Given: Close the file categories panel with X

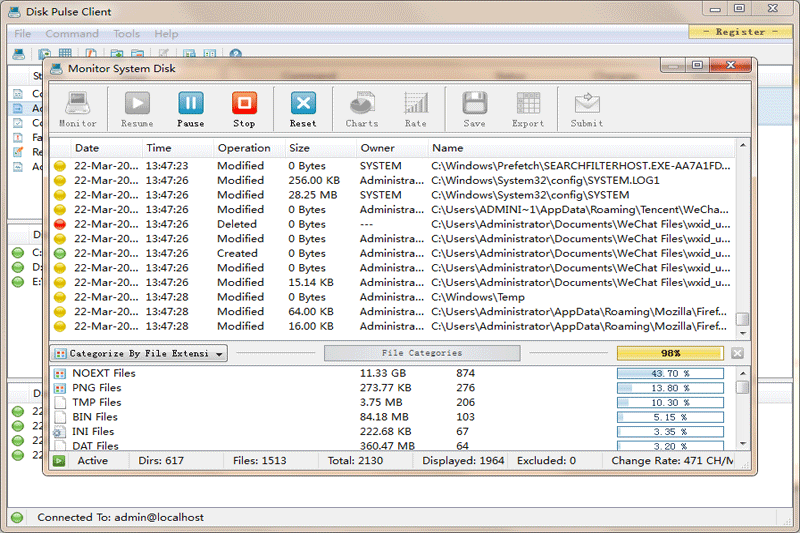Looking at the screenshot, I should (x=737, y=353).
